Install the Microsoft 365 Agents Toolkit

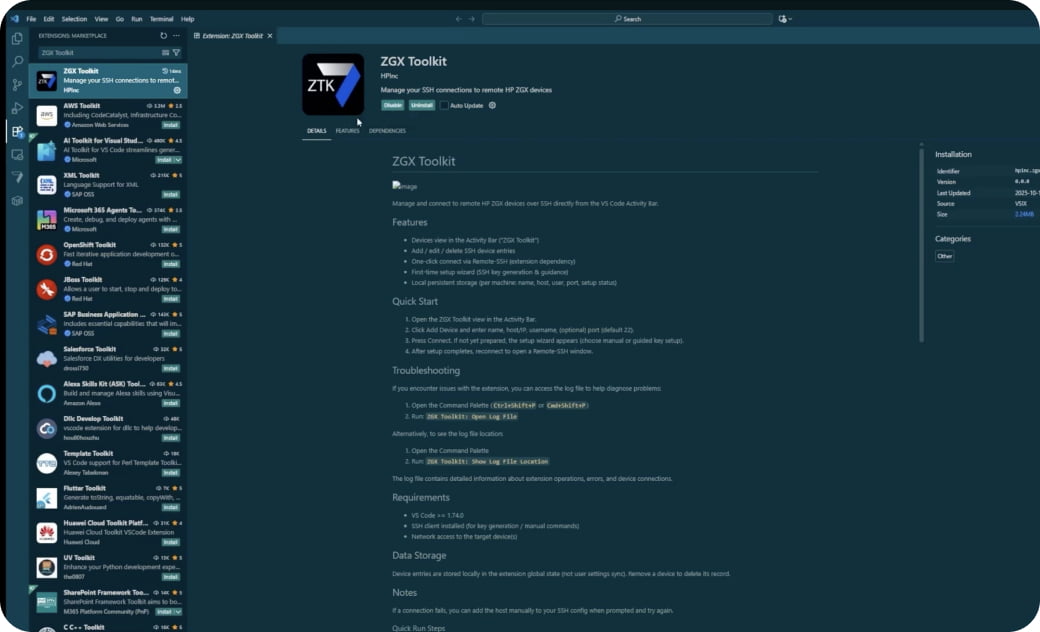(x=170, y=229)
